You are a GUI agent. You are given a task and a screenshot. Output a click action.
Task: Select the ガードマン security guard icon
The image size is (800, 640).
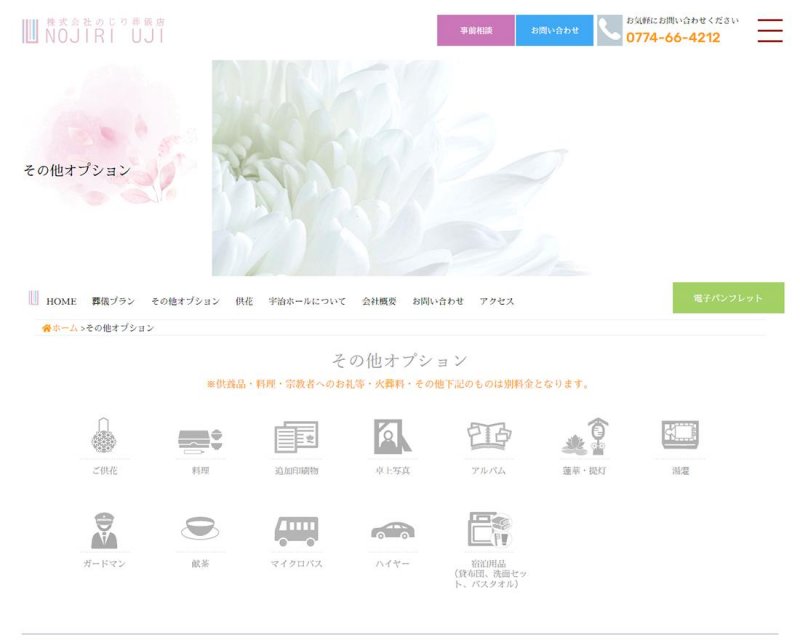coord(104,530)
